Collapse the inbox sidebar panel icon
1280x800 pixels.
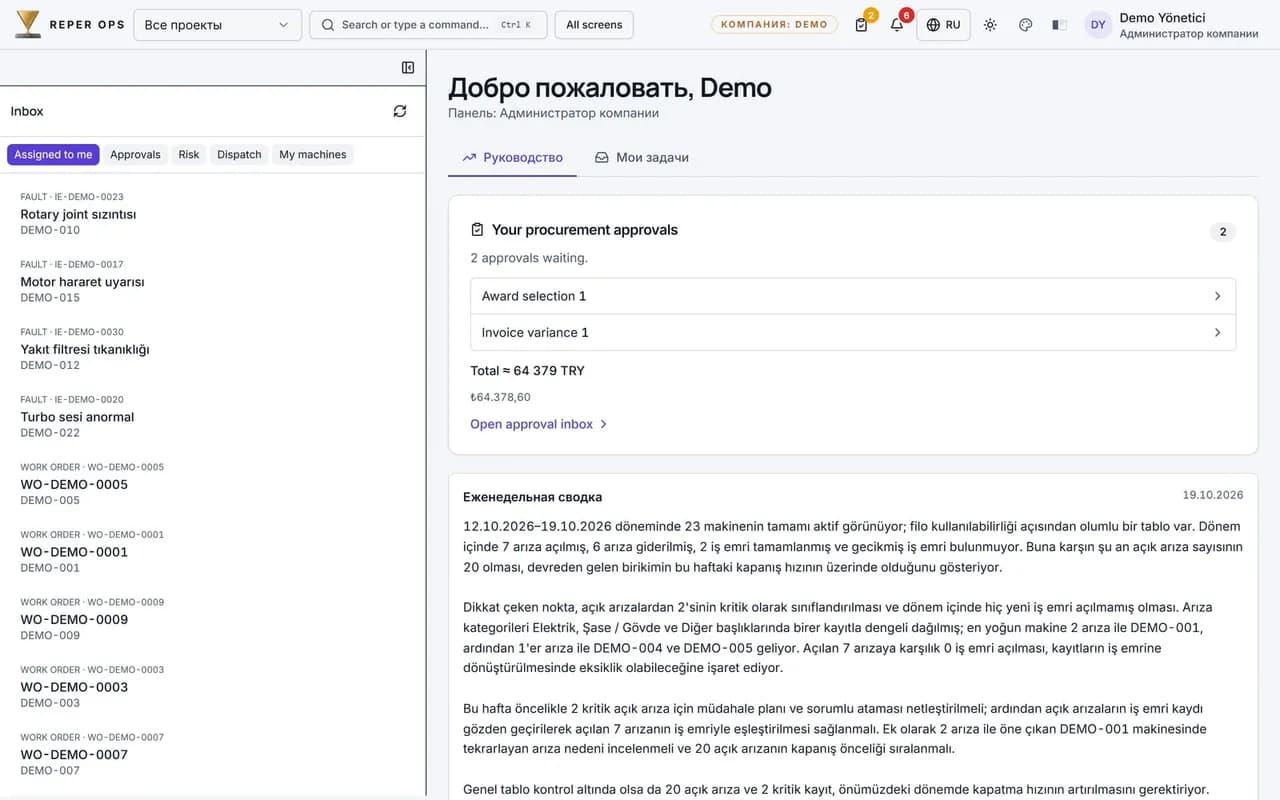pos(408,67)
